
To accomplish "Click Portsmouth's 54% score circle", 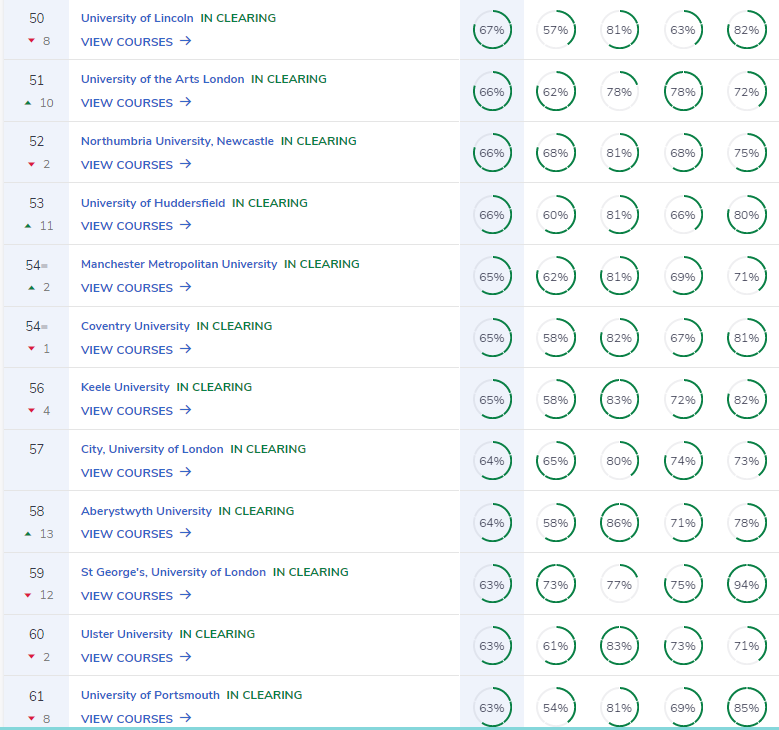I will point(555,708).
